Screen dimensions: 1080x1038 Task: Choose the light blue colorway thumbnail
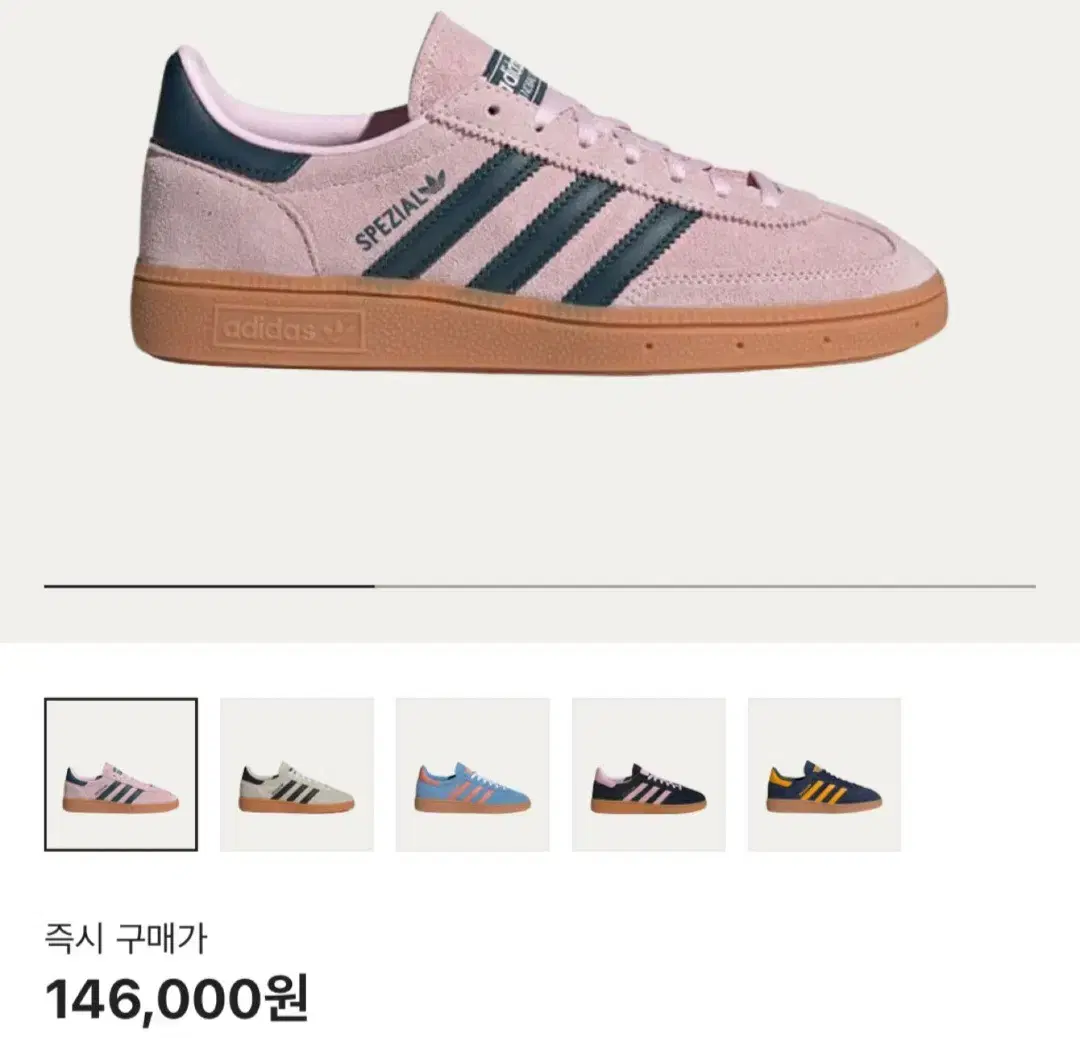click(x=472, y=774)
